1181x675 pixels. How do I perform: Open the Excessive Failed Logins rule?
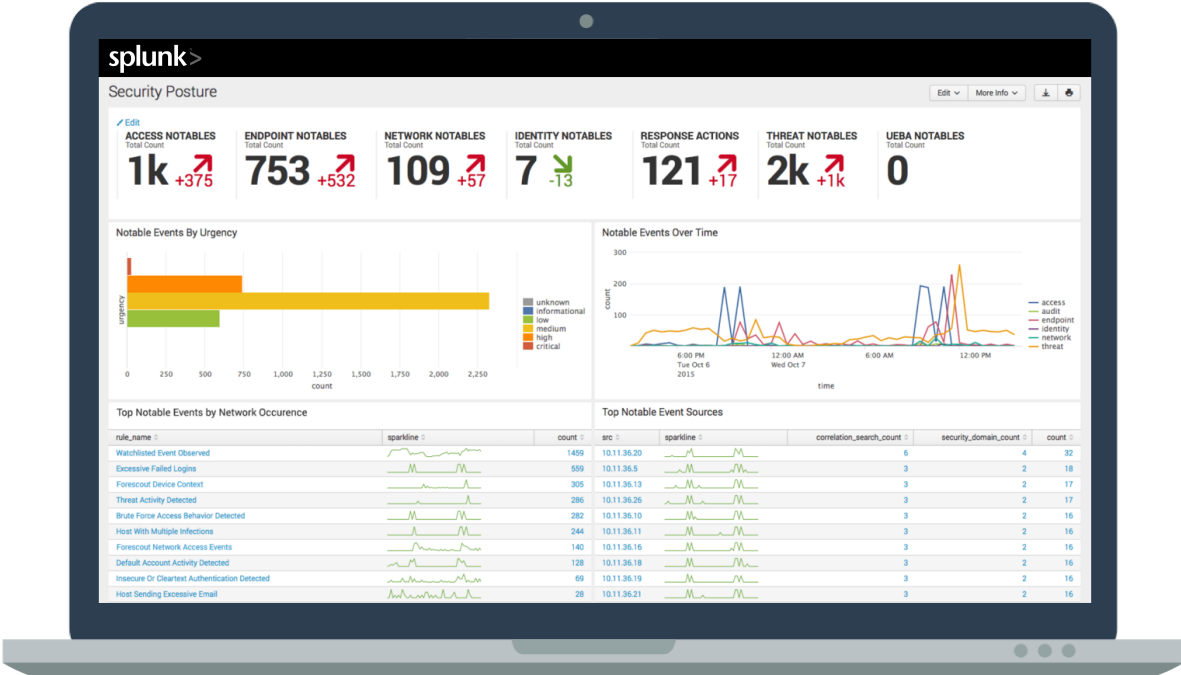point(156,469)
